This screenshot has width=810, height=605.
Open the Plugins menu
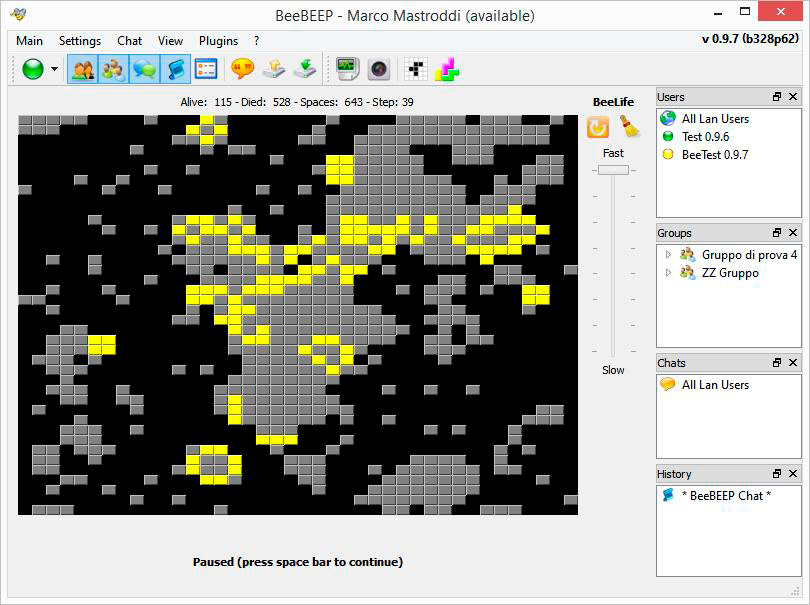tap(219, 41)
